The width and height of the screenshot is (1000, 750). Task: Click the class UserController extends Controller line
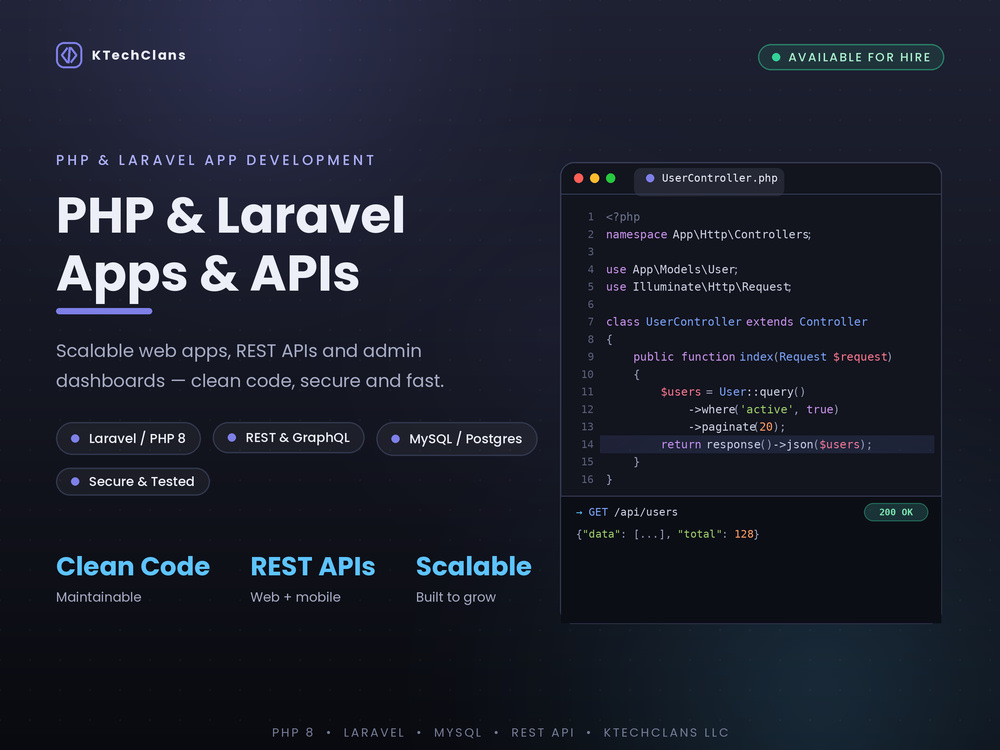pyautogui.click(x=737, y=322)
